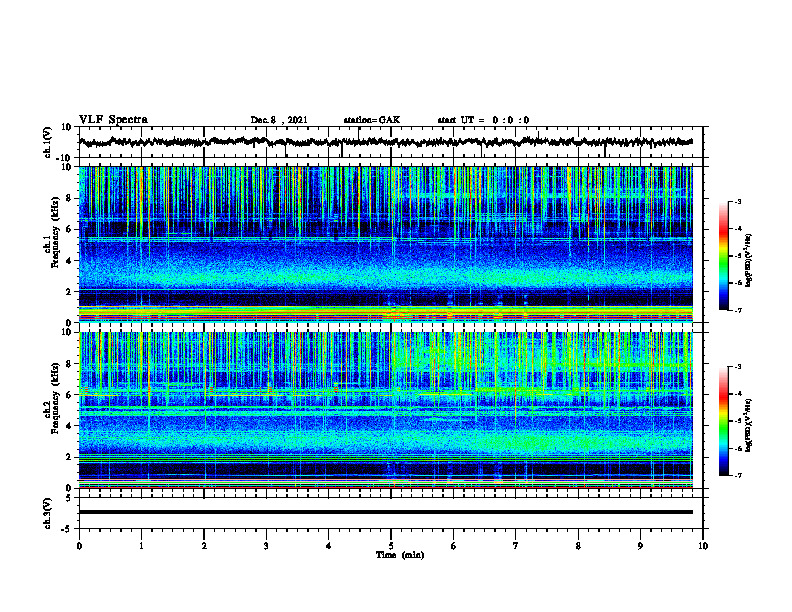Click the "2" tick on the time axis
792x612 pixels.
point(204,546)
